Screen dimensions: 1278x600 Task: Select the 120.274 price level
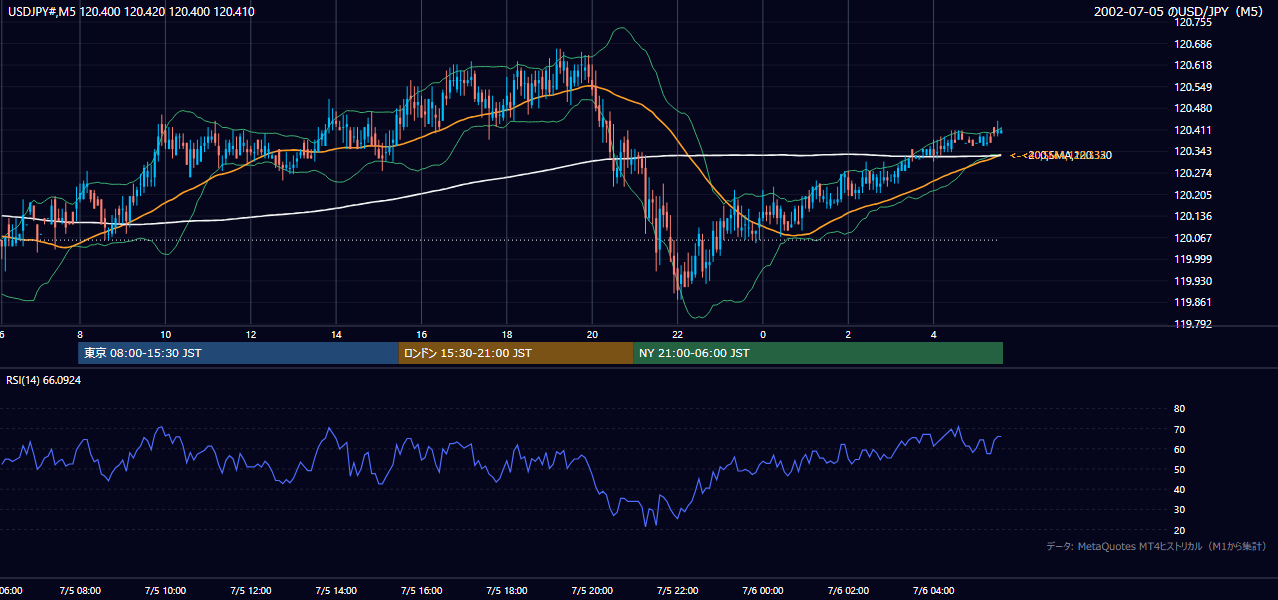click(x=1194, y=174)
